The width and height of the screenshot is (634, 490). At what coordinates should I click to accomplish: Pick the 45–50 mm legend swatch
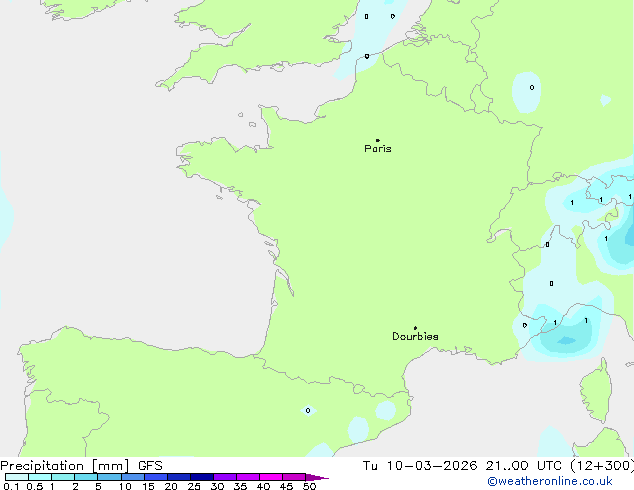click(x=294, y=477)
